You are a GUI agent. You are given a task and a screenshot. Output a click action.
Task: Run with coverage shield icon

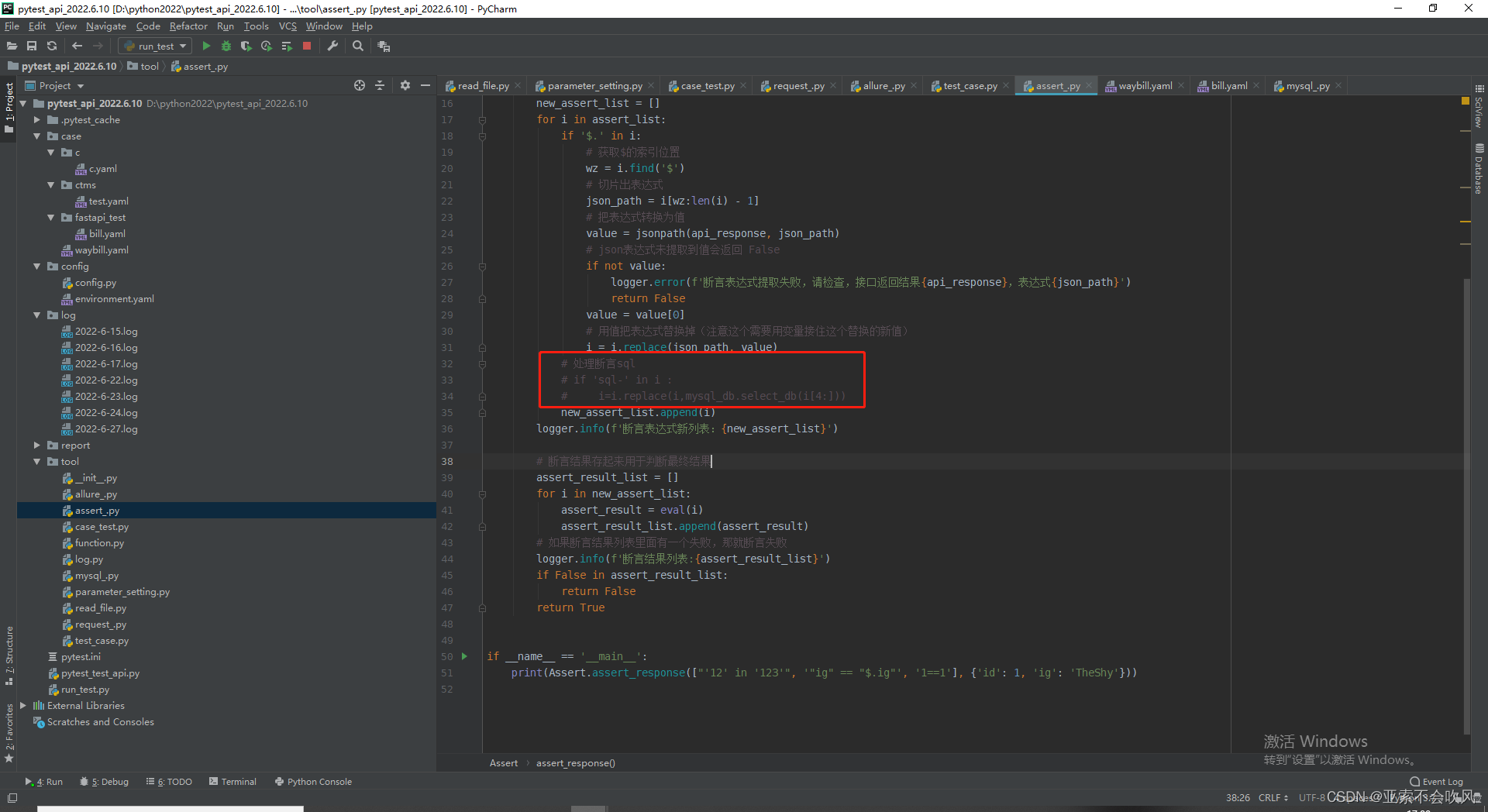(x=246, y=46)
